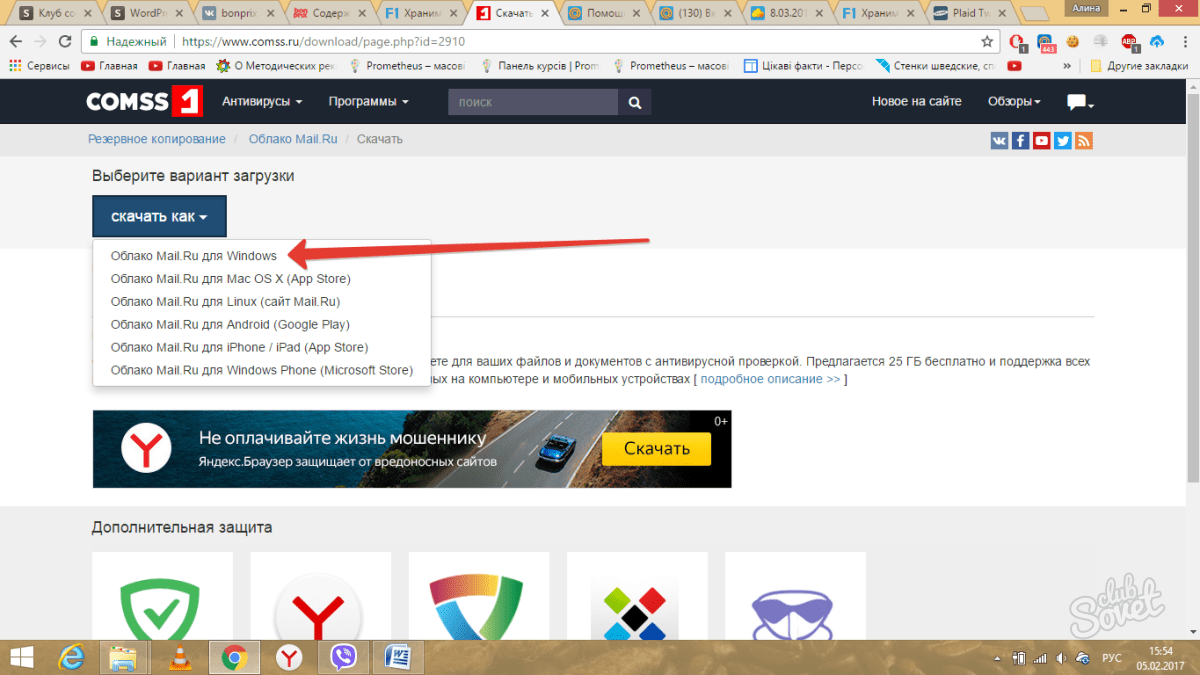Expand the Антивирусы dropdown menu
The width and height of the screenshot is (1200, 675).
[262, 102]
